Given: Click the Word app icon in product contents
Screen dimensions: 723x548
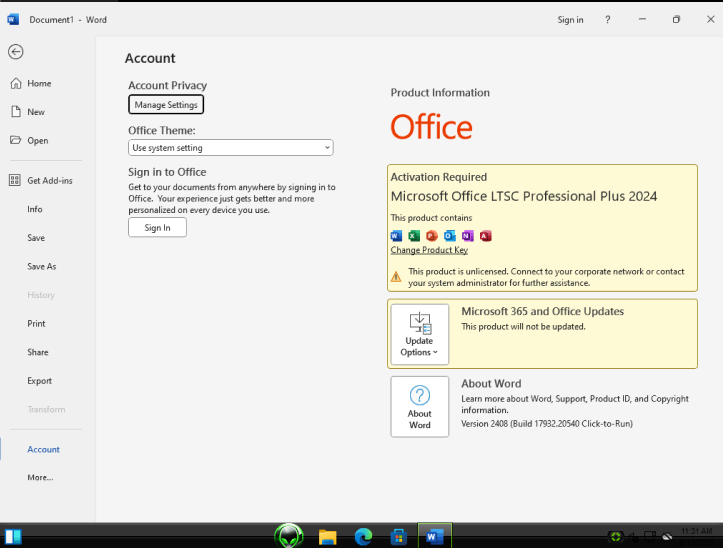Looking at the screenshot, I should coord(396,236).
